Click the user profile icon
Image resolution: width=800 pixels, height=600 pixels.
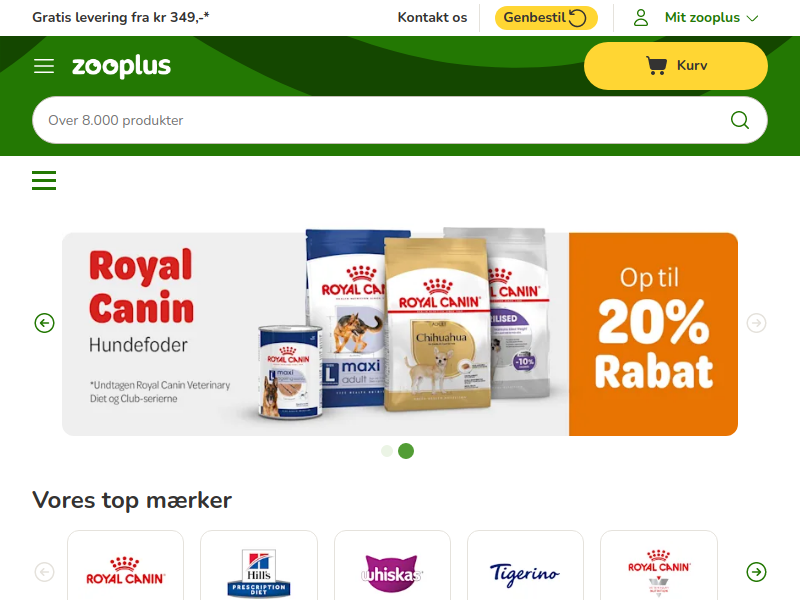coord(641,18)
